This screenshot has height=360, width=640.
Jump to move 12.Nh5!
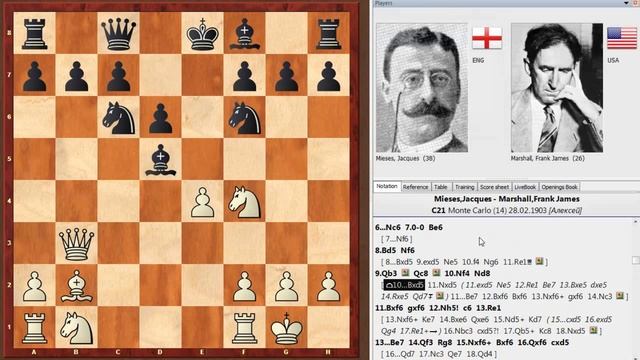(x=444, y=308)
